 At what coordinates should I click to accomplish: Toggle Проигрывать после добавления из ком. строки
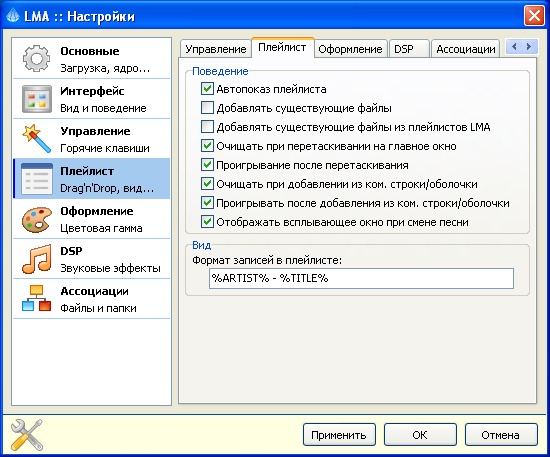[207, 203]
